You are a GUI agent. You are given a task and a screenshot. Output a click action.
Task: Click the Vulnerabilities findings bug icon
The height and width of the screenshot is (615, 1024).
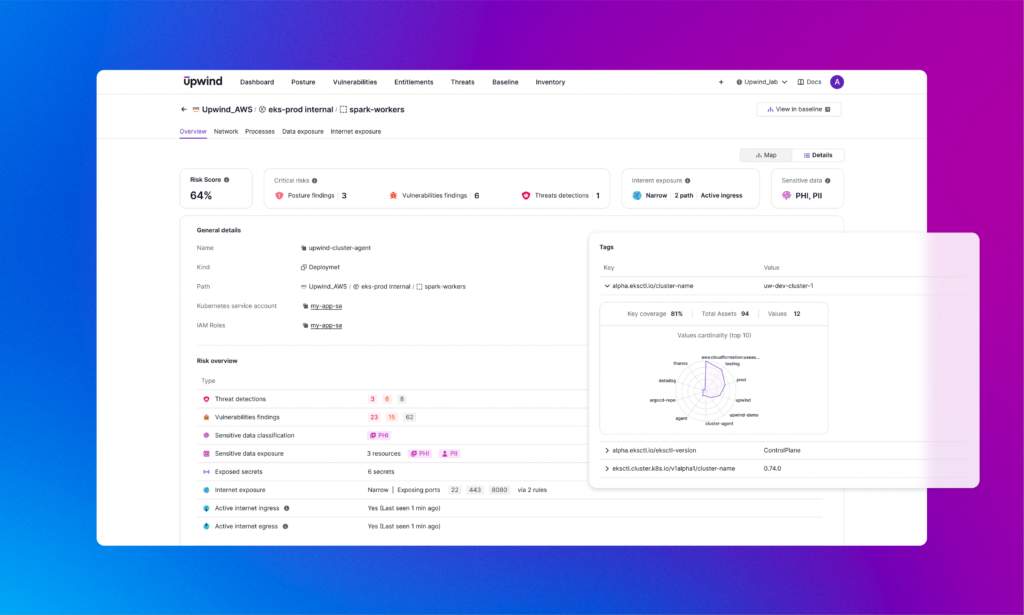pyautogui.click(x=393, y=195)
